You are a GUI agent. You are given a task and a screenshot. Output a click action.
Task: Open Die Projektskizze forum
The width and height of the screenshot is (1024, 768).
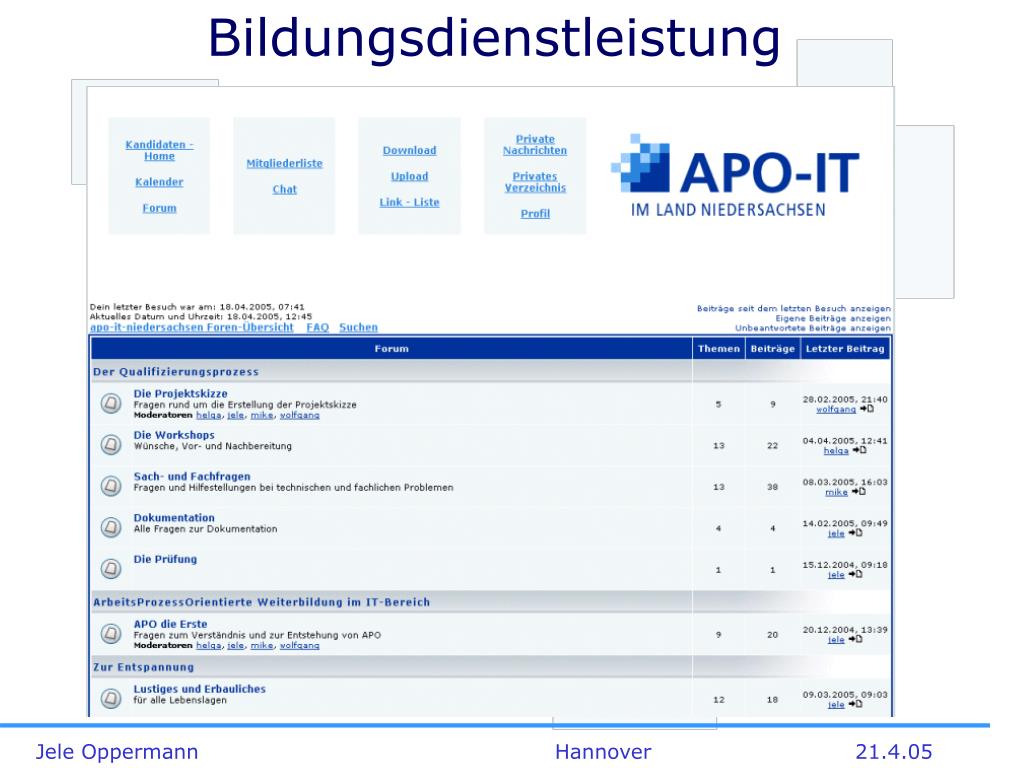[180, 394]
